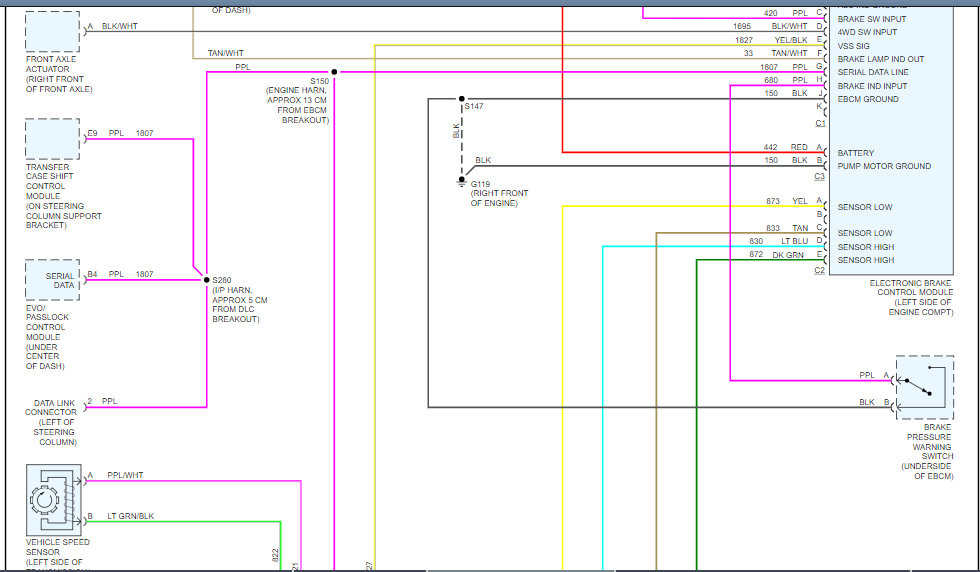Select SENSOR HIGH on the 830 LT BLU wire
Screen dimensions: 980x572
(x=866, y=247)
